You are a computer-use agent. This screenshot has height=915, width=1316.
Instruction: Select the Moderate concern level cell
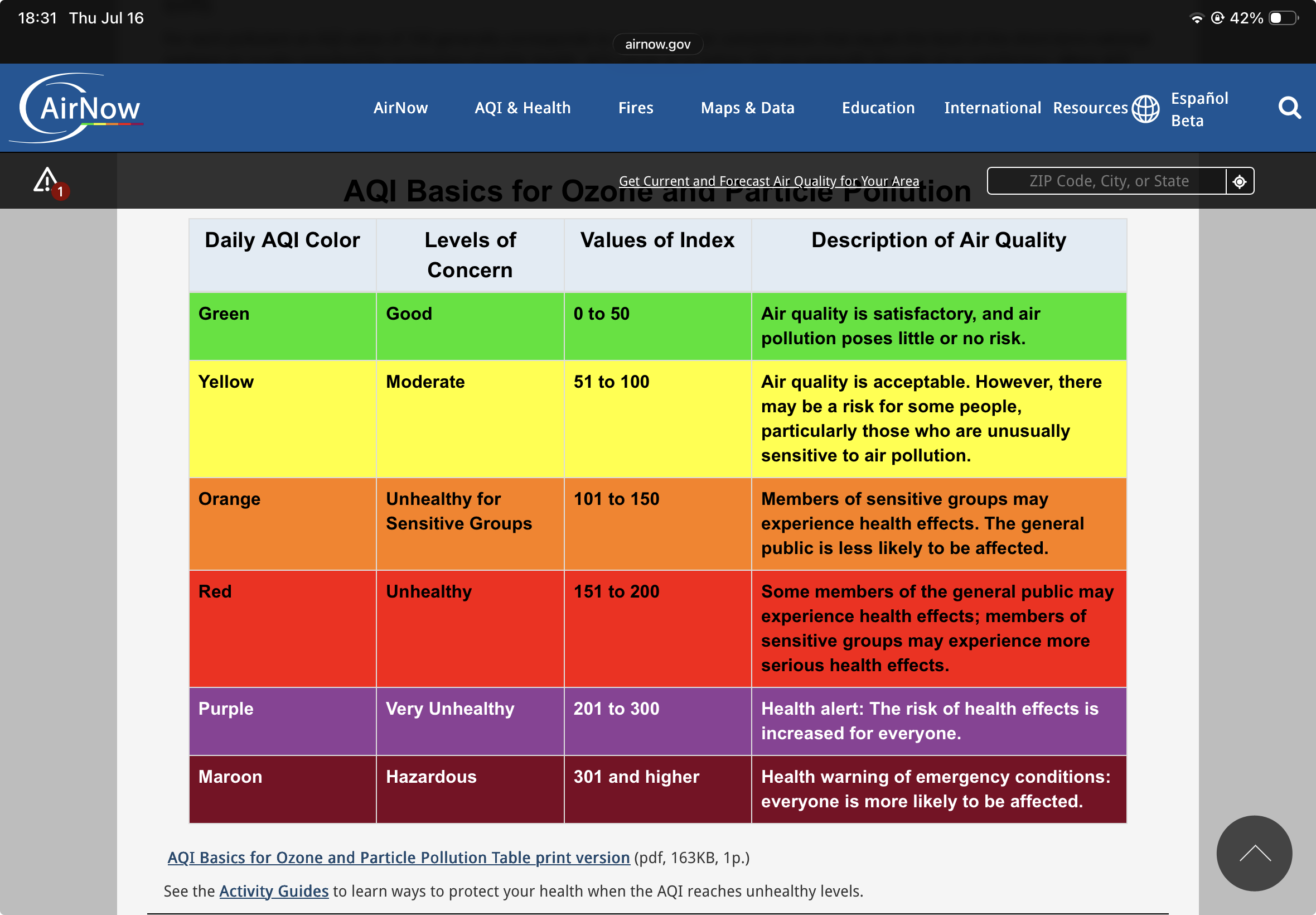point(471,419)
